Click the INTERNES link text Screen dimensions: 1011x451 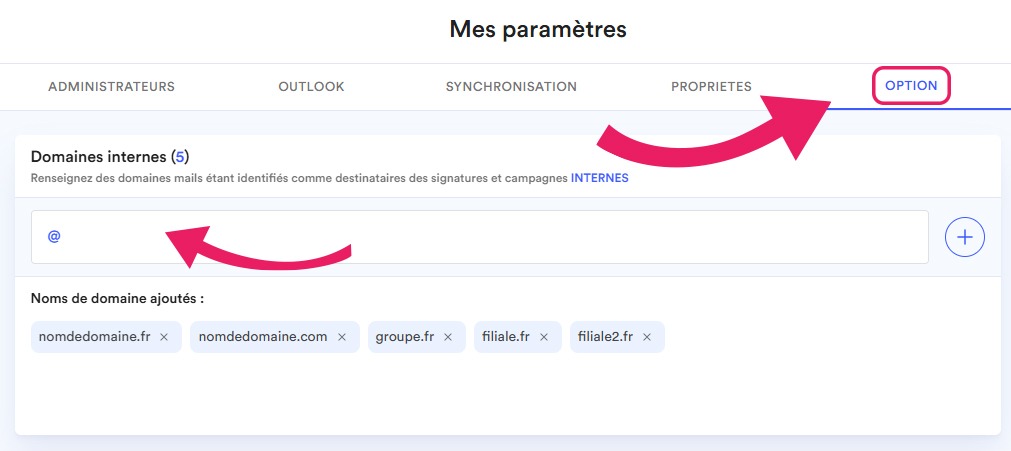click(600, 179)
